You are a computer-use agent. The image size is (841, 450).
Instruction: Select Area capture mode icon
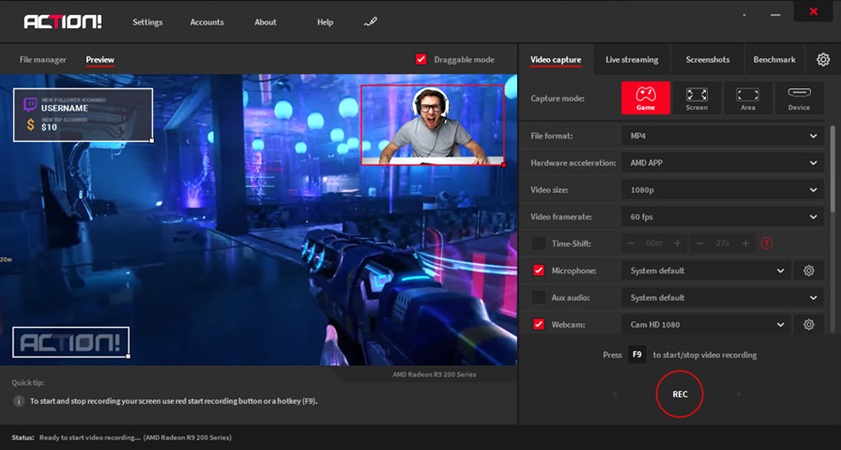tap(747, 98)
